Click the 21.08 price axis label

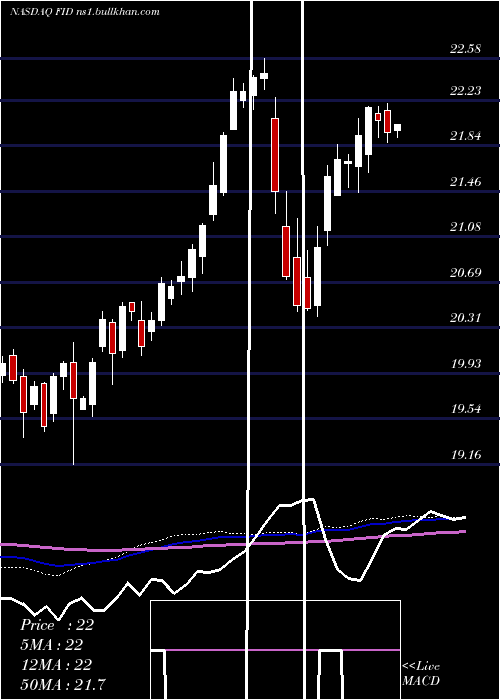click(466, 227)
